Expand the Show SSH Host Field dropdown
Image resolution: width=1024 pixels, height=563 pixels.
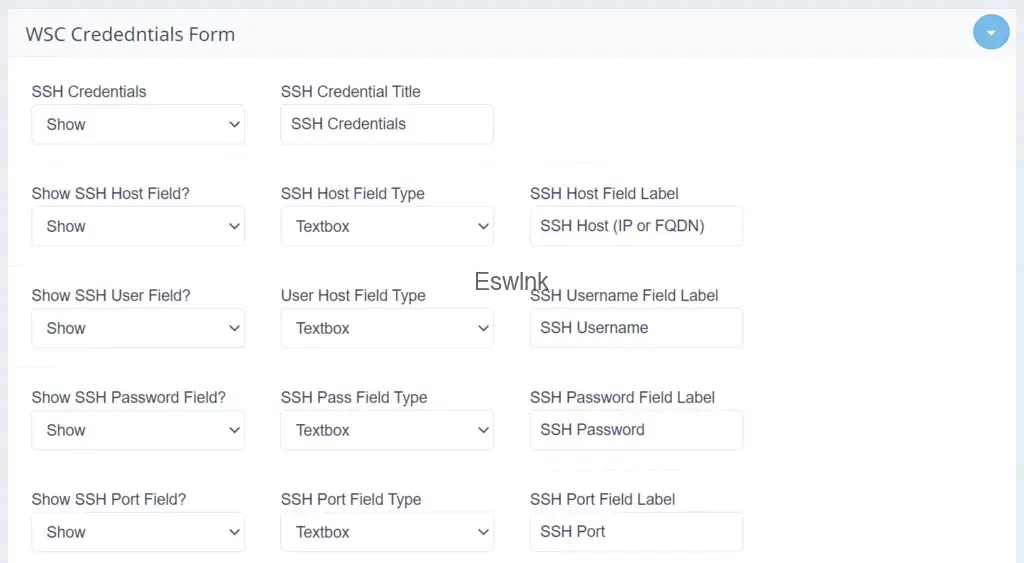click(138, 227)
